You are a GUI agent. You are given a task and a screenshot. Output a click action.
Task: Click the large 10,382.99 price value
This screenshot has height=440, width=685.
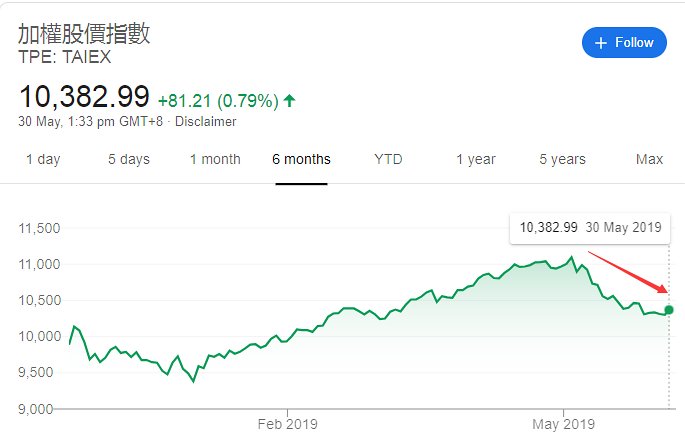click(x=84, y=97)
